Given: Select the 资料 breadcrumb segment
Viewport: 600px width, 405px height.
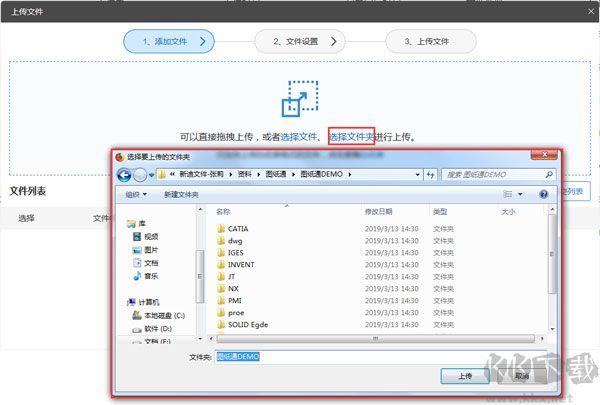Looking at the screenshot, I should tap(245, 174).
